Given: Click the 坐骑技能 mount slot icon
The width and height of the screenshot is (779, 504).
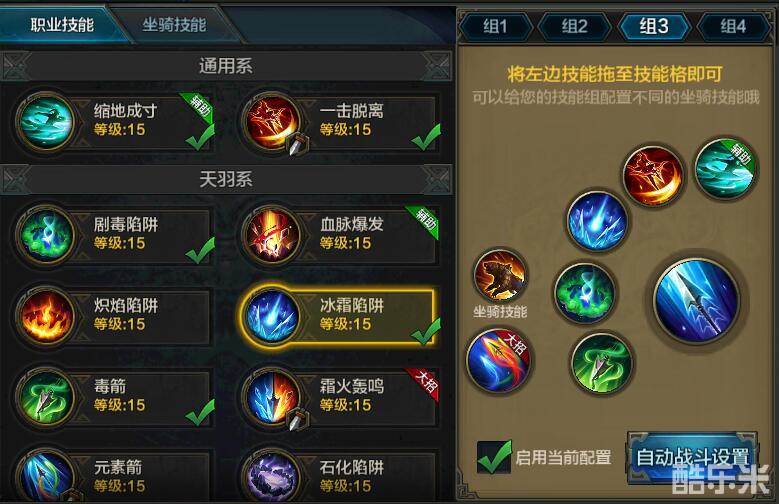Looking at the screenshot, I should [x=500, y=276].
